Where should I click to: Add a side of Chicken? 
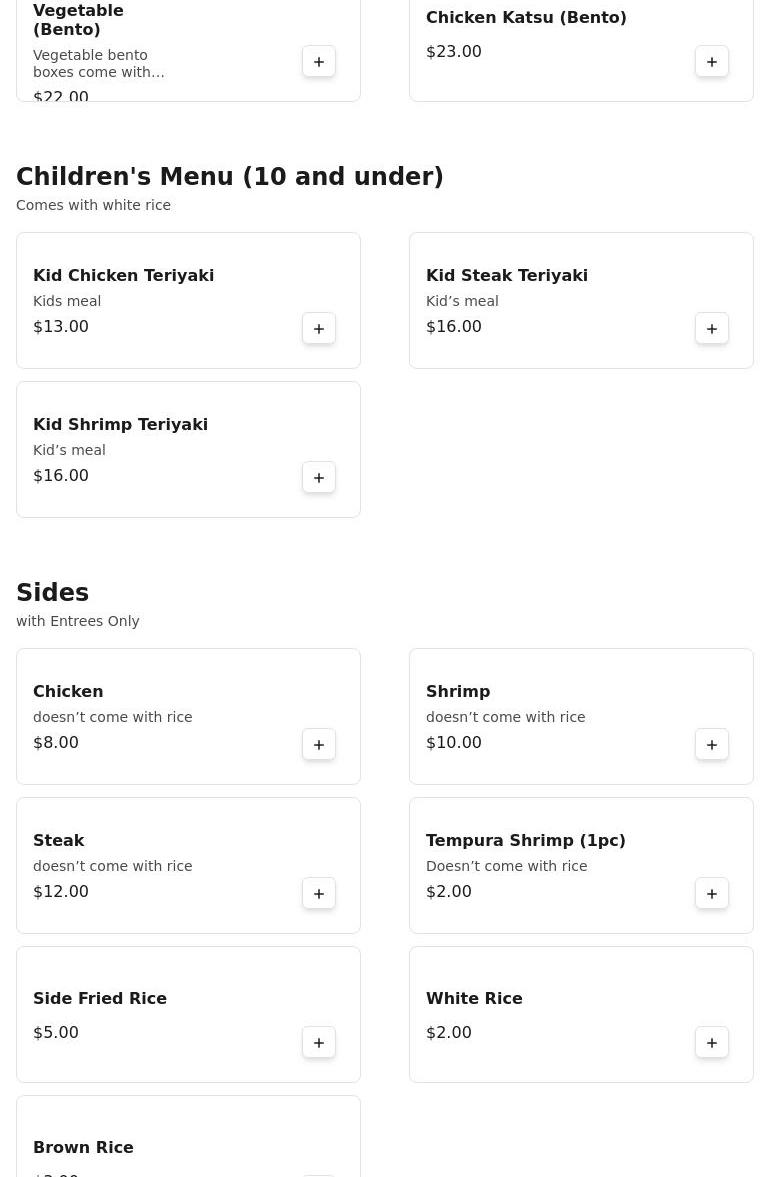click(319, 745)
